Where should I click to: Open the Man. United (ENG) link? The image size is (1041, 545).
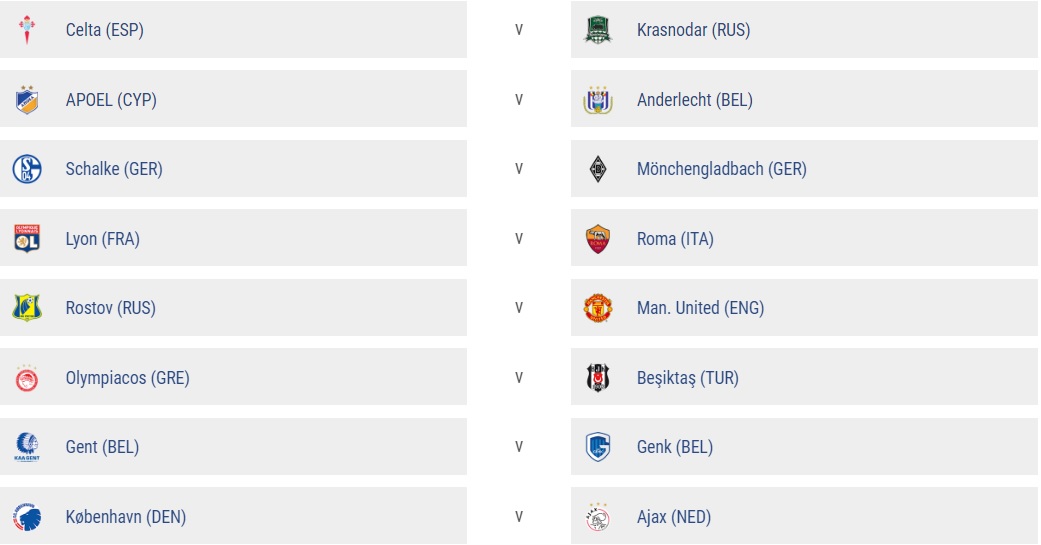tap(700, 308)
